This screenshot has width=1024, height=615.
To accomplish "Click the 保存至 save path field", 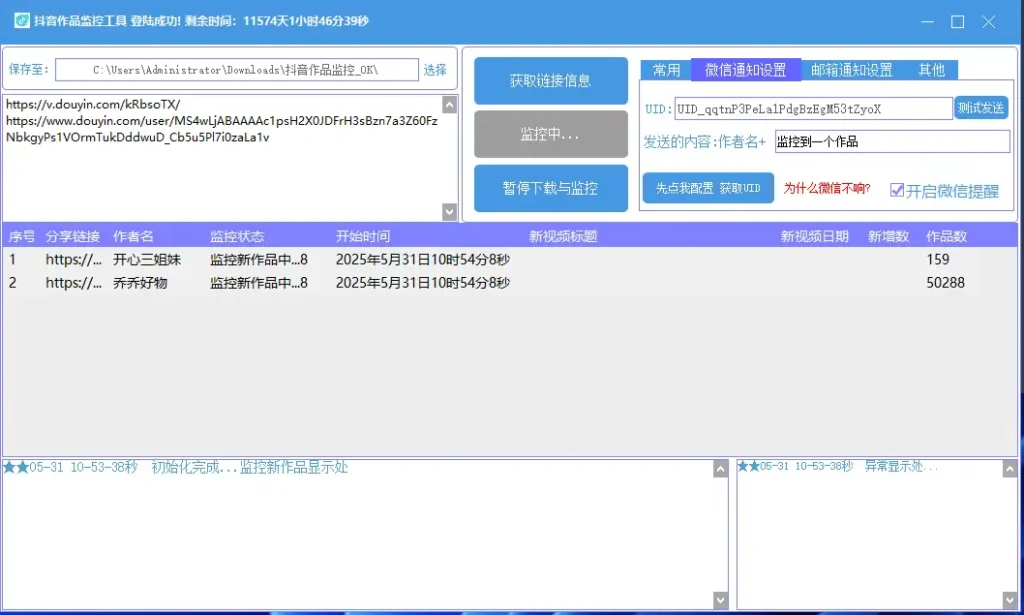I will coord(236,70).
